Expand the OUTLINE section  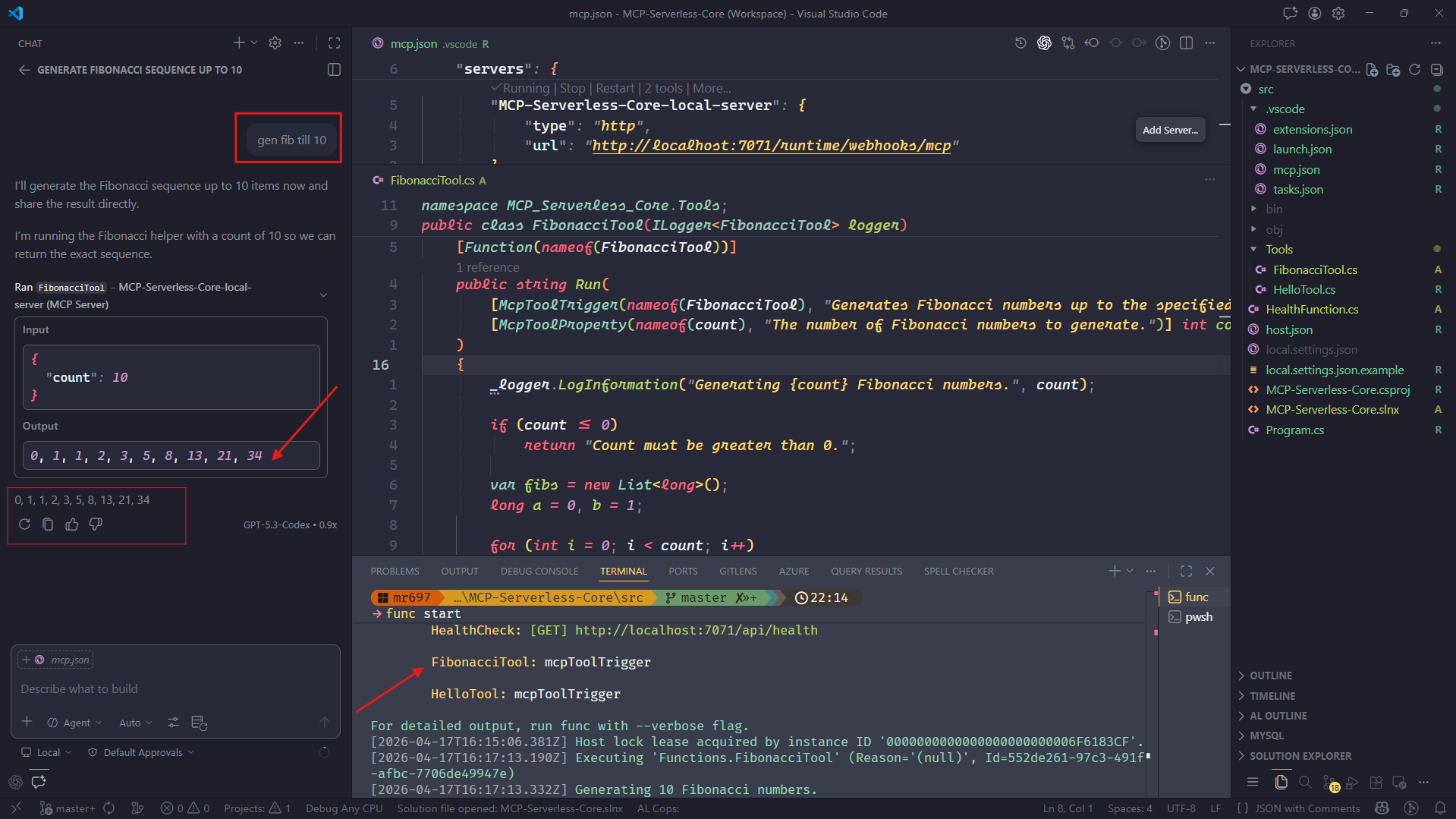(1271, 676)
